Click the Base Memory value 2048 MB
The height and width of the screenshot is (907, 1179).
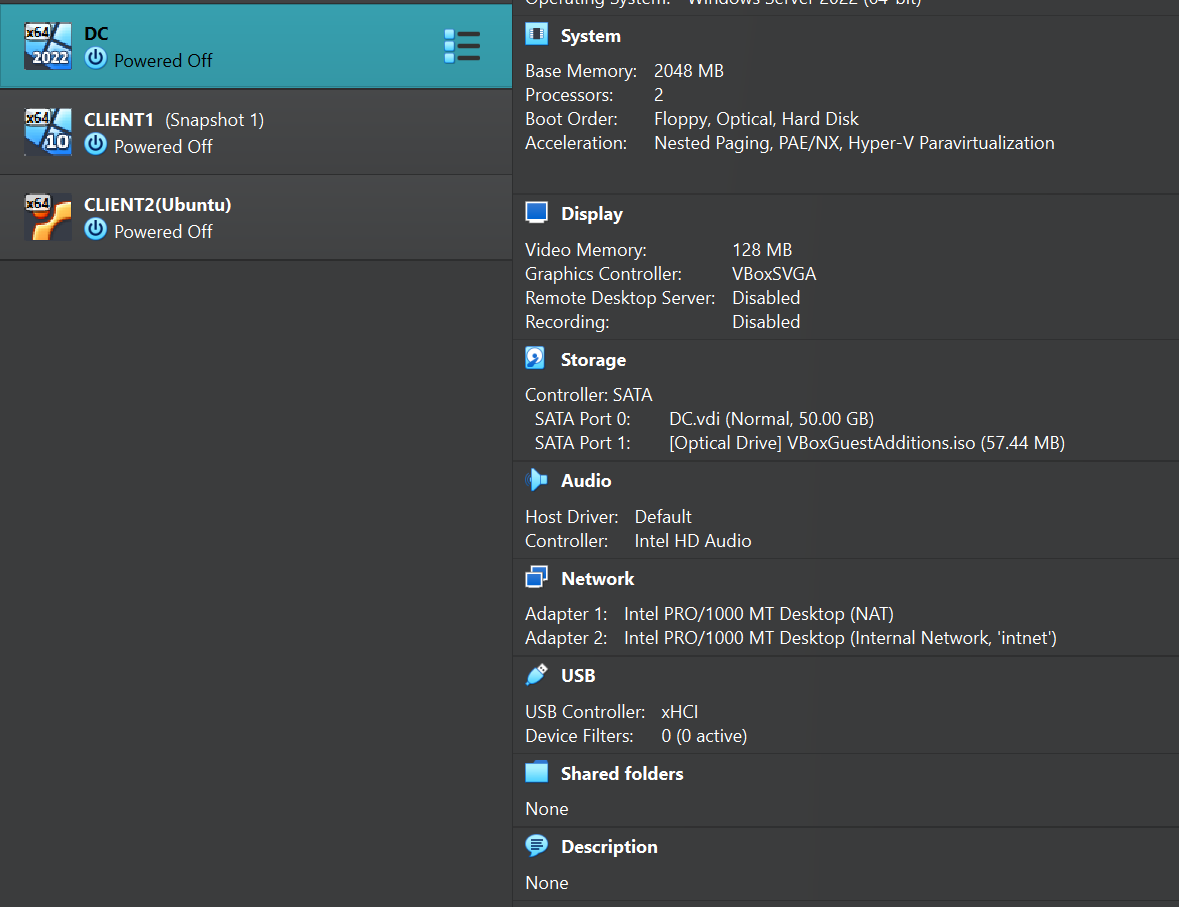689,71
